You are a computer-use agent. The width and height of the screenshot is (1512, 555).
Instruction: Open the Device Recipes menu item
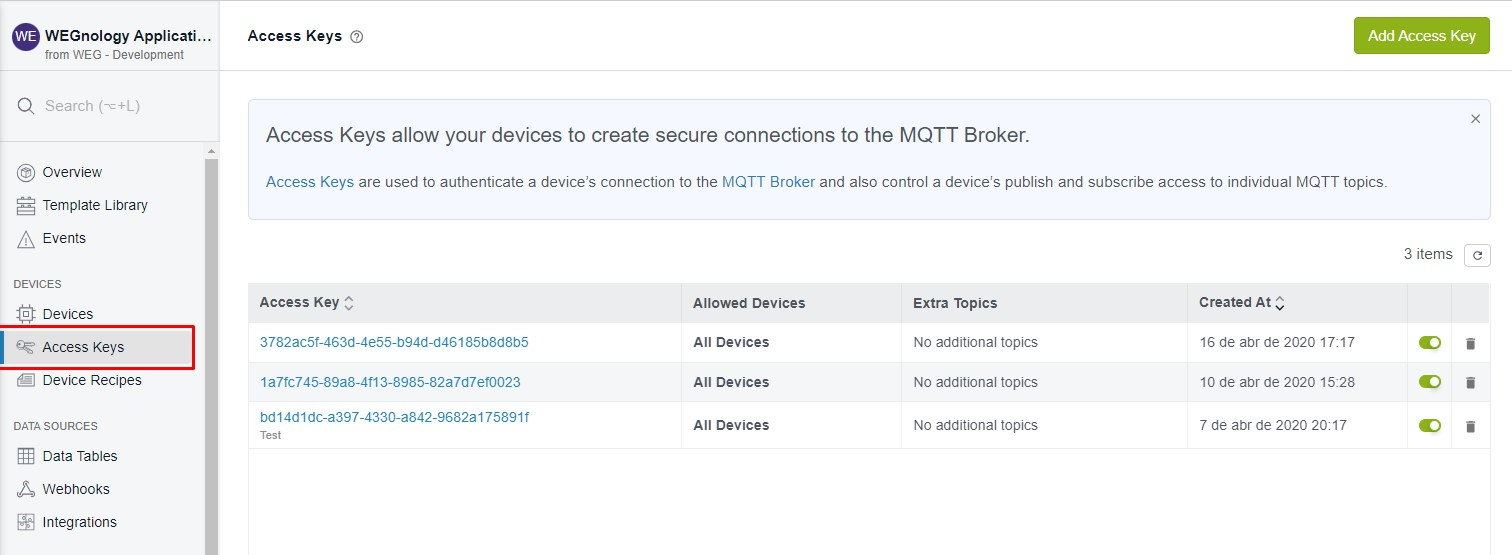[x=92, y=380]
